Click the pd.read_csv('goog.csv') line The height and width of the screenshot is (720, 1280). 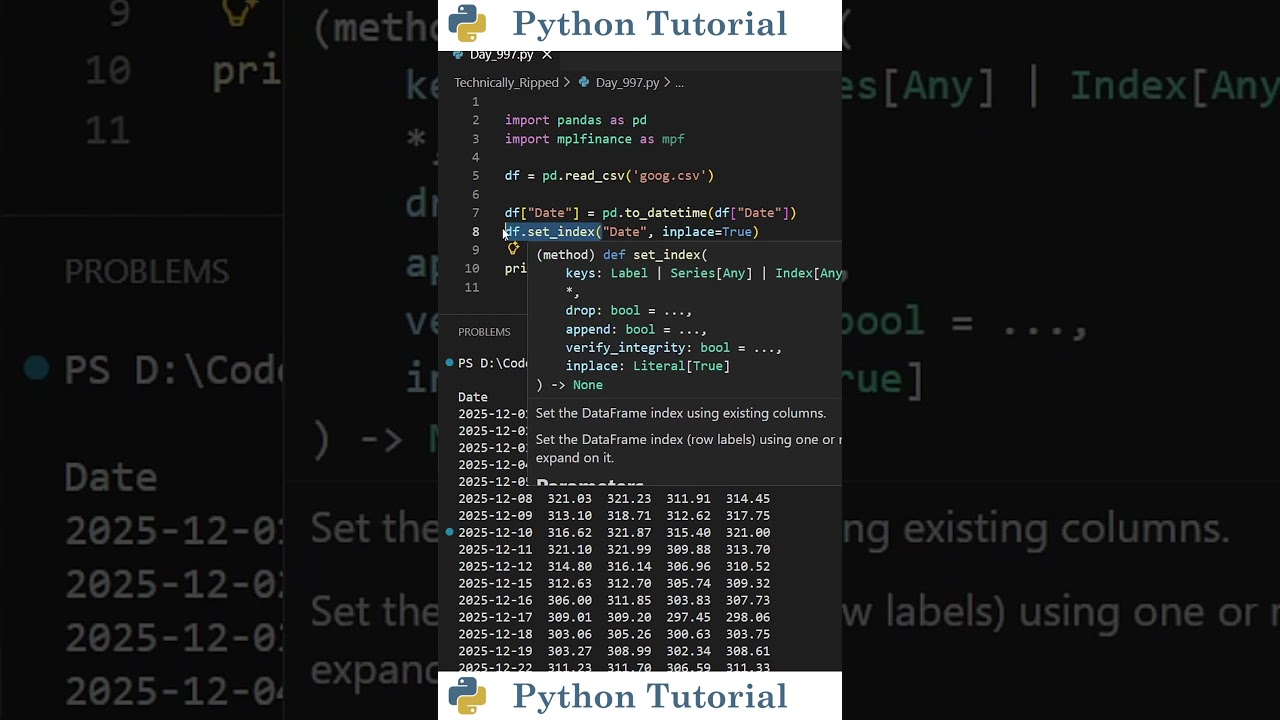[609, 176]
